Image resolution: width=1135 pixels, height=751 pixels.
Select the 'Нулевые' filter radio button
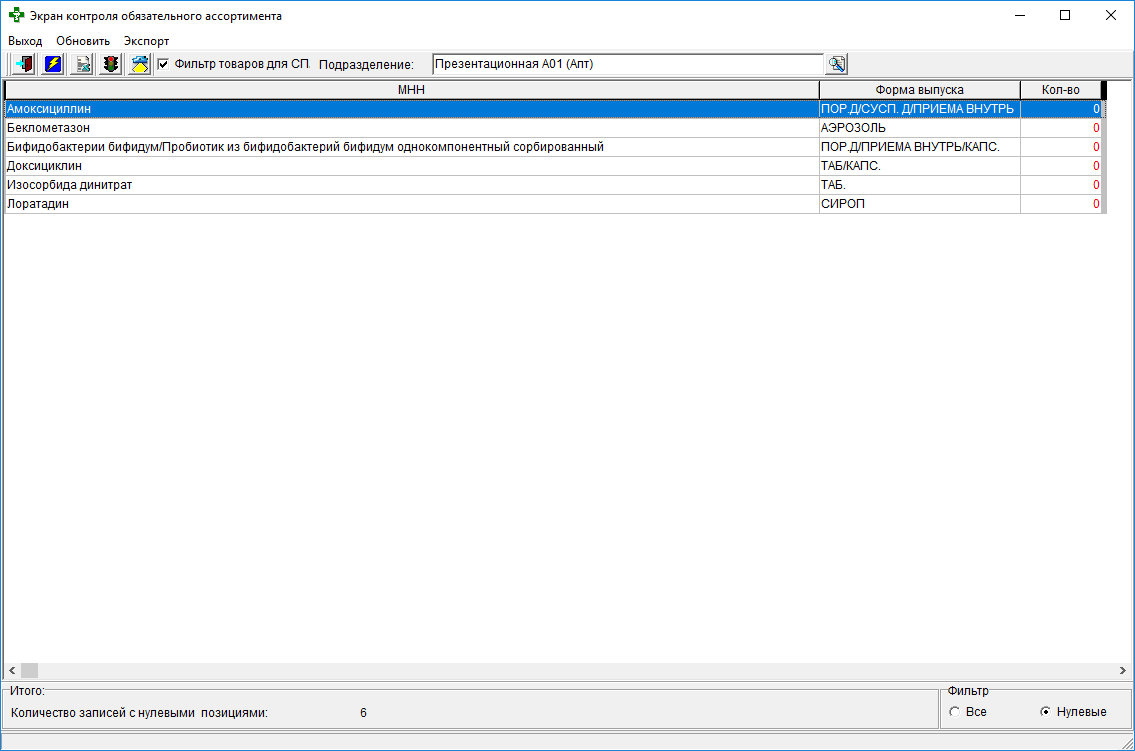click(1045, 712)
